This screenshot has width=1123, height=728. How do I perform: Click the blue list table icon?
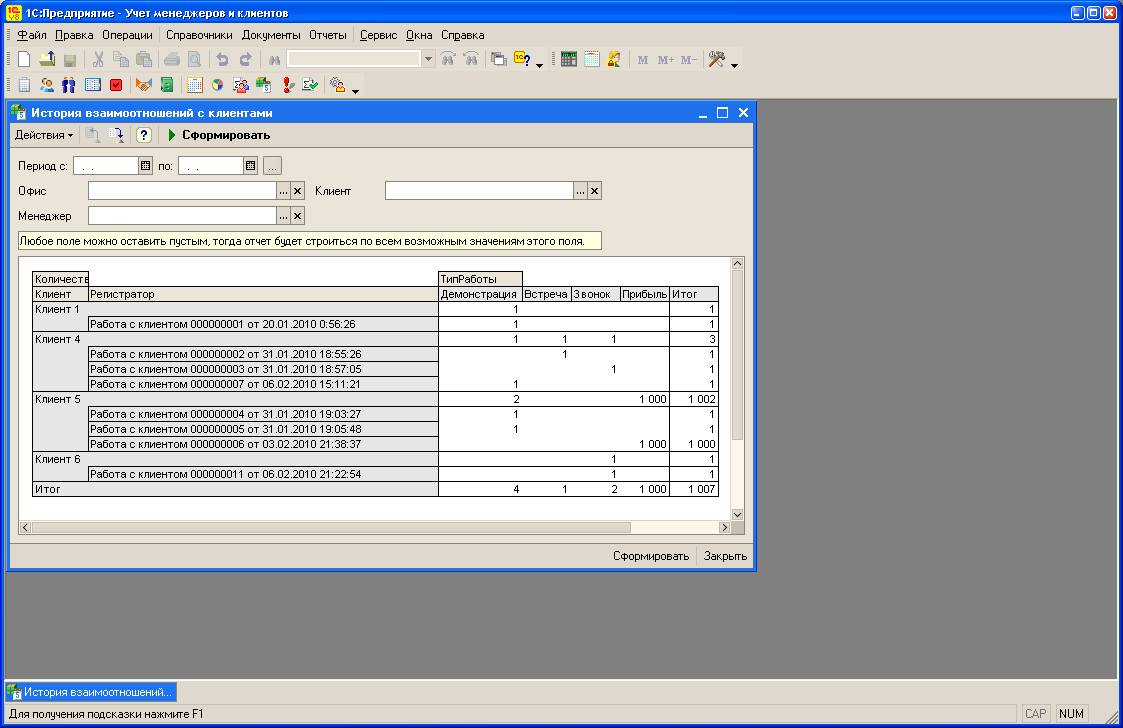click(93, 85)
